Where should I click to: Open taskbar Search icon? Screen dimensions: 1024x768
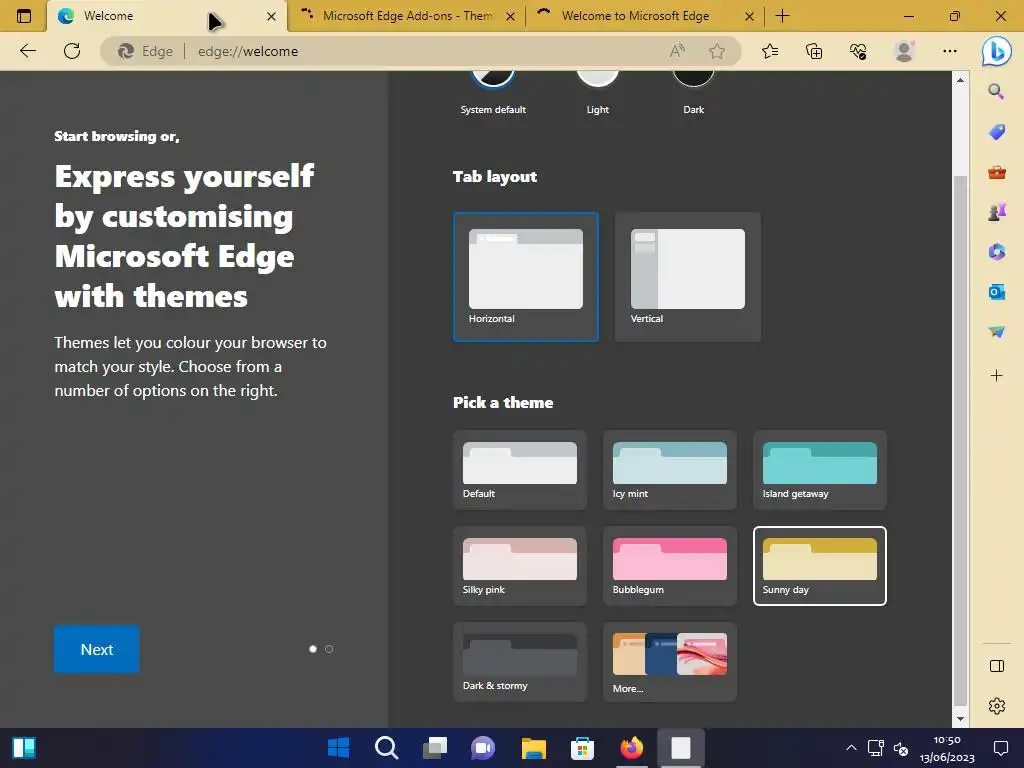(x=387, y=748)
